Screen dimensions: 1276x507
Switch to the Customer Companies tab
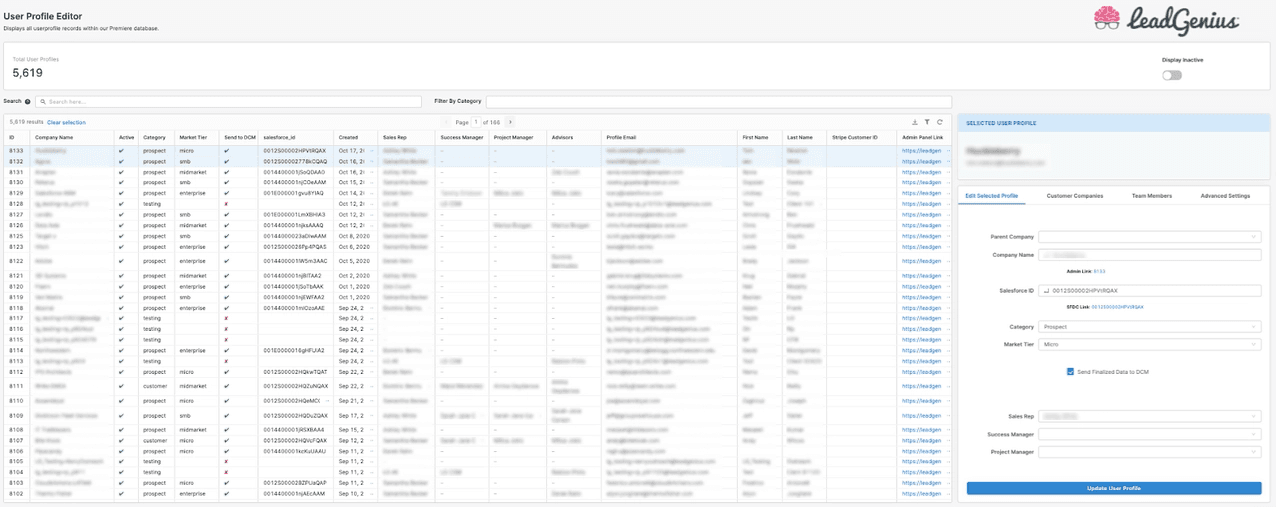coord(1075,196)
